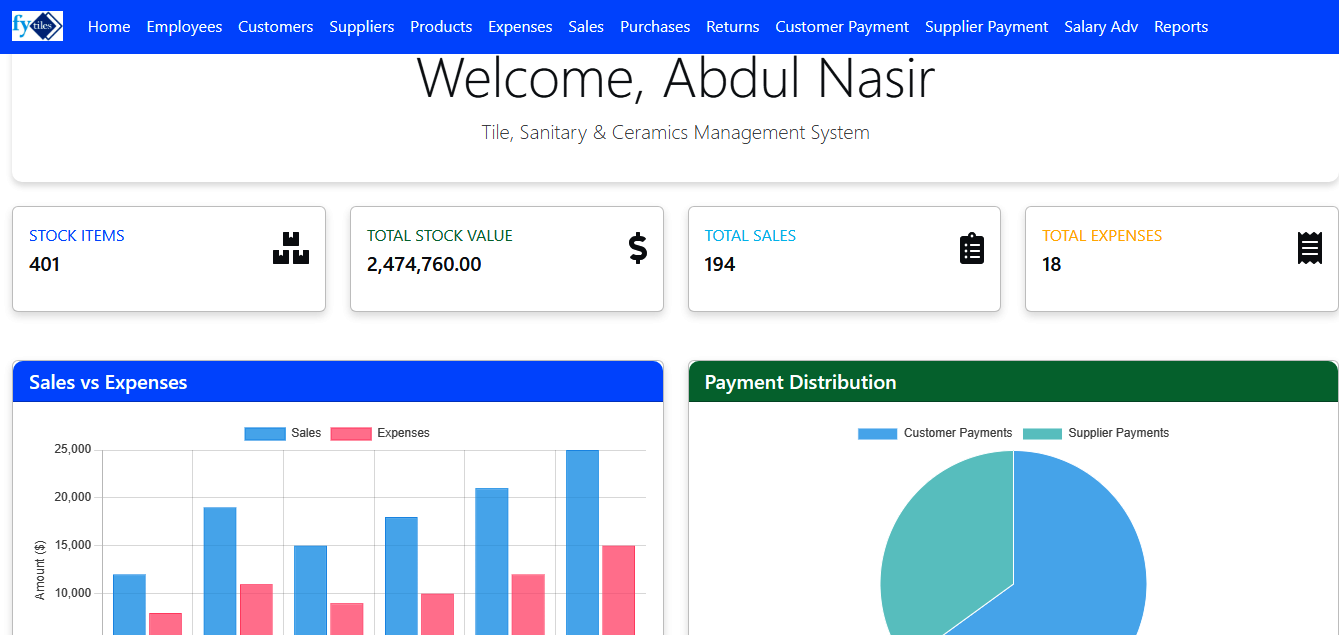
Task: Click the blue Sales color swatch in the legend
Action: 263,433
